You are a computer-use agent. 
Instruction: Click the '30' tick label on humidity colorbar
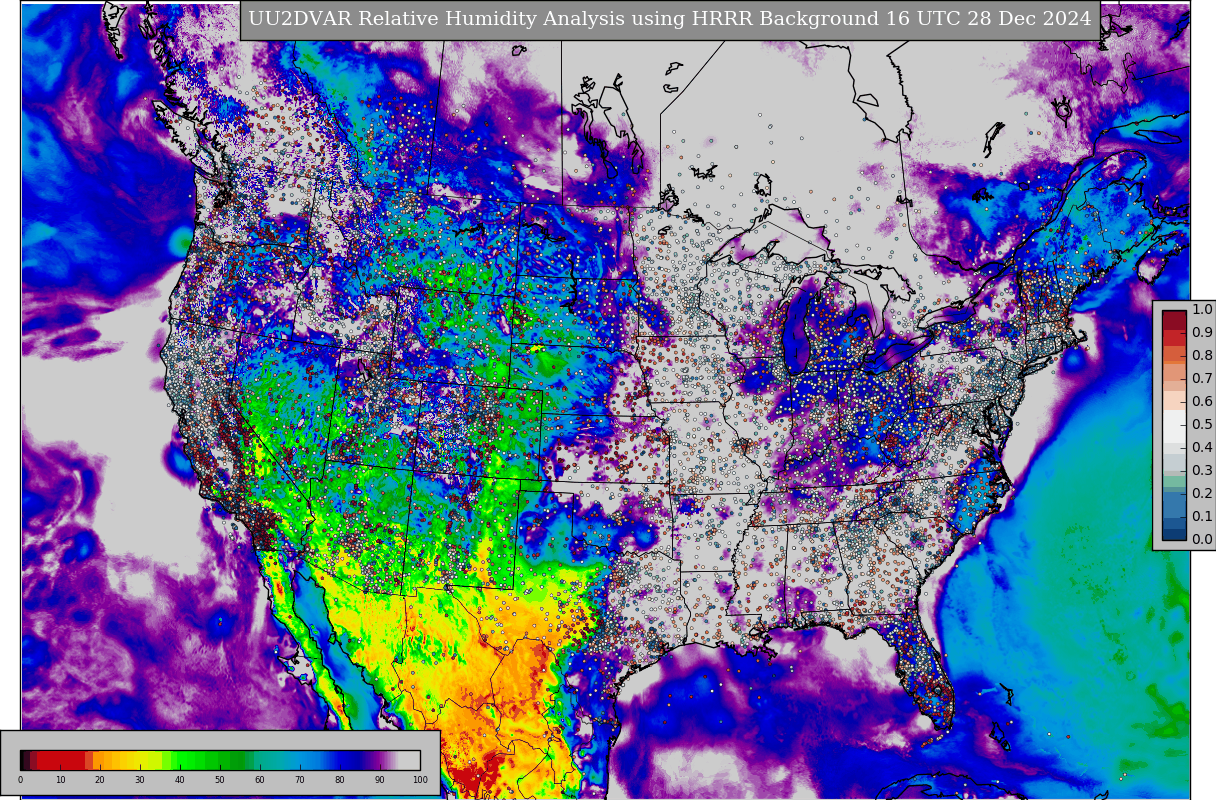point(140,780)
